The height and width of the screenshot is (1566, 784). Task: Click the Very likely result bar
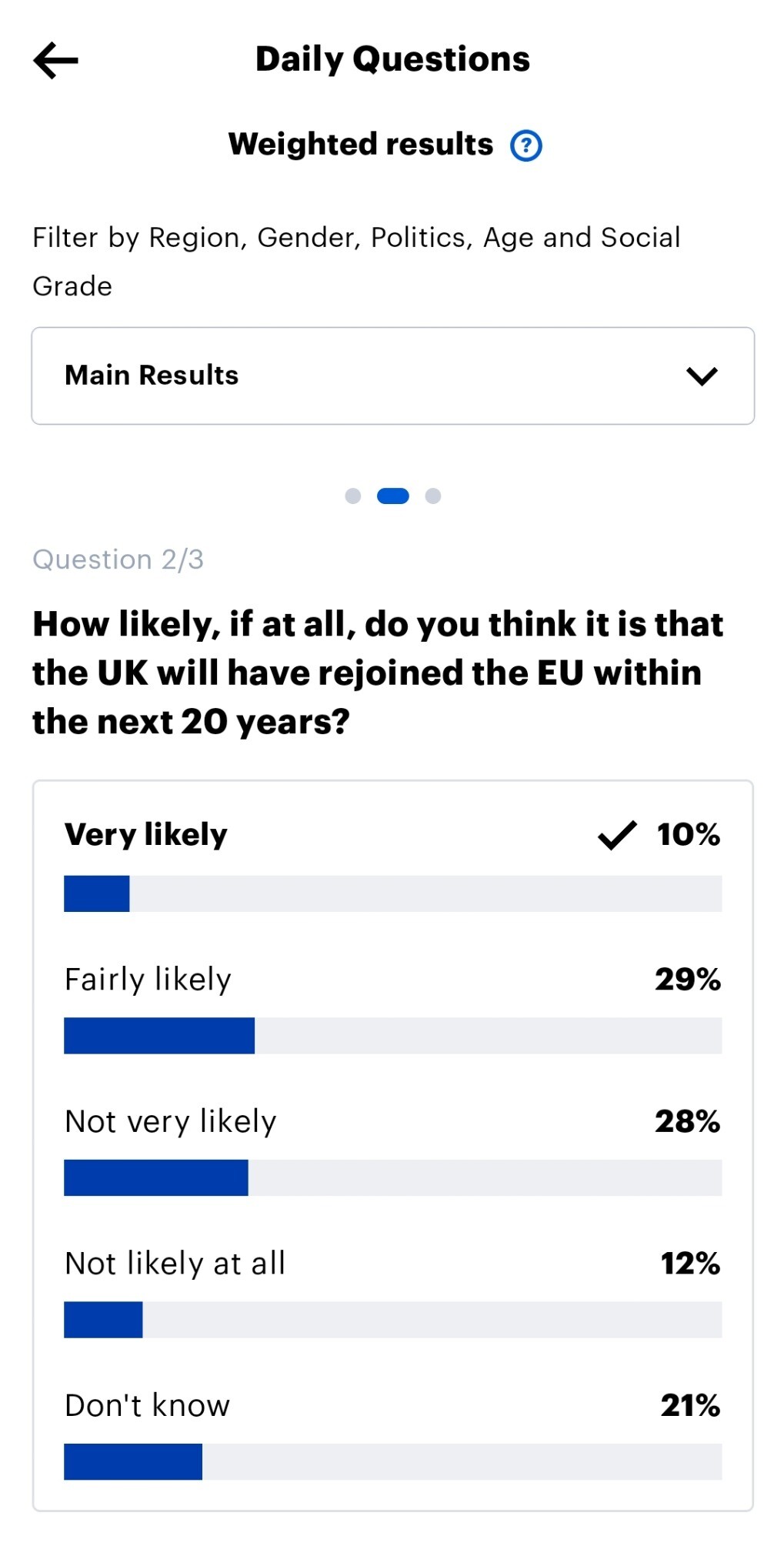pos(392,893)
